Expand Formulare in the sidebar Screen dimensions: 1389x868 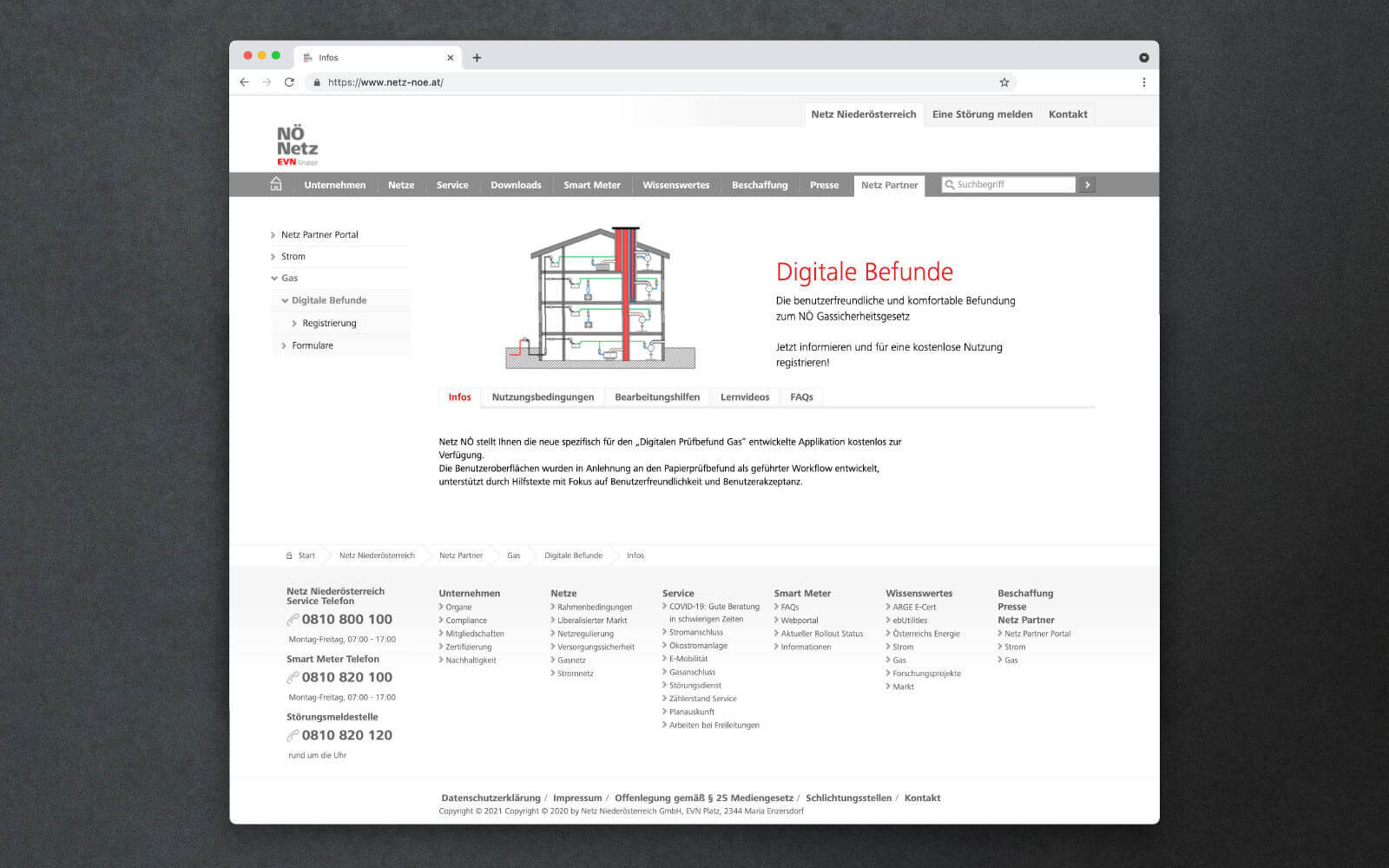coord(313,345)
